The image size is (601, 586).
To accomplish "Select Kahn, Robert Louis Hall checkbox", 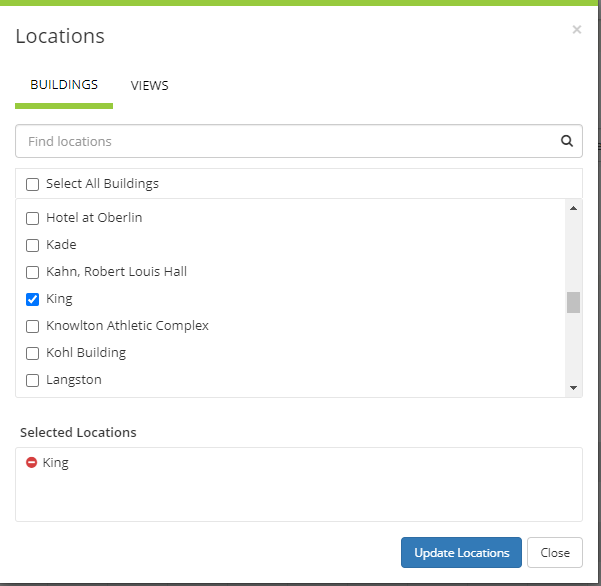I will tap(33, 272).
